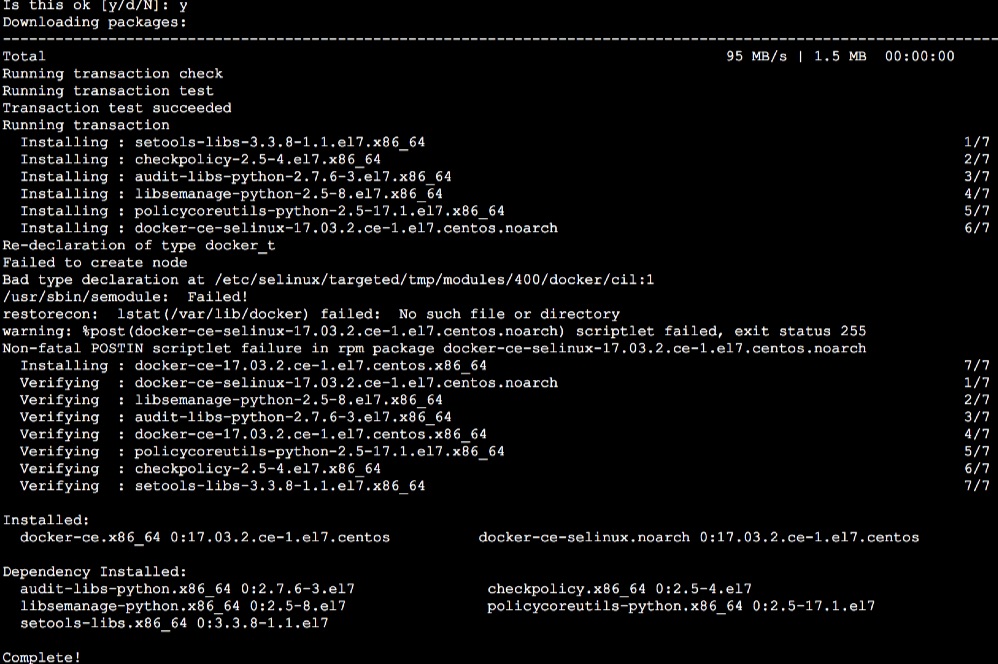Click 'docker-ce-selinux.noarch' in the Installed list
The image size is (998, 664).
click(584, 537)
